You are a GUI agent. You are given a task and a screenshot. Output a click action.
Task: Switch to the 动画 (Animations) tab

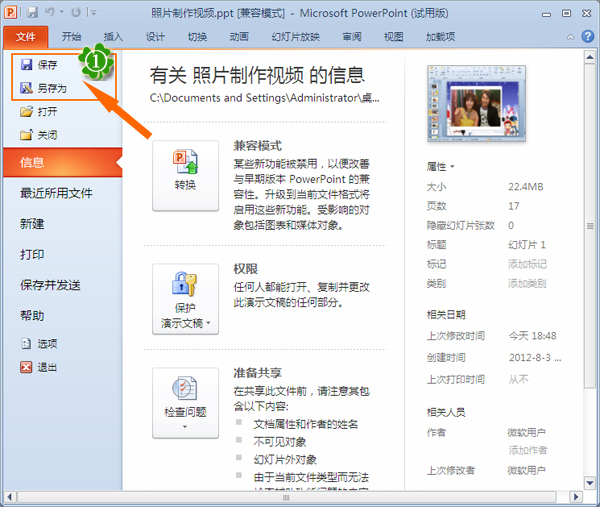pos(239,37)
